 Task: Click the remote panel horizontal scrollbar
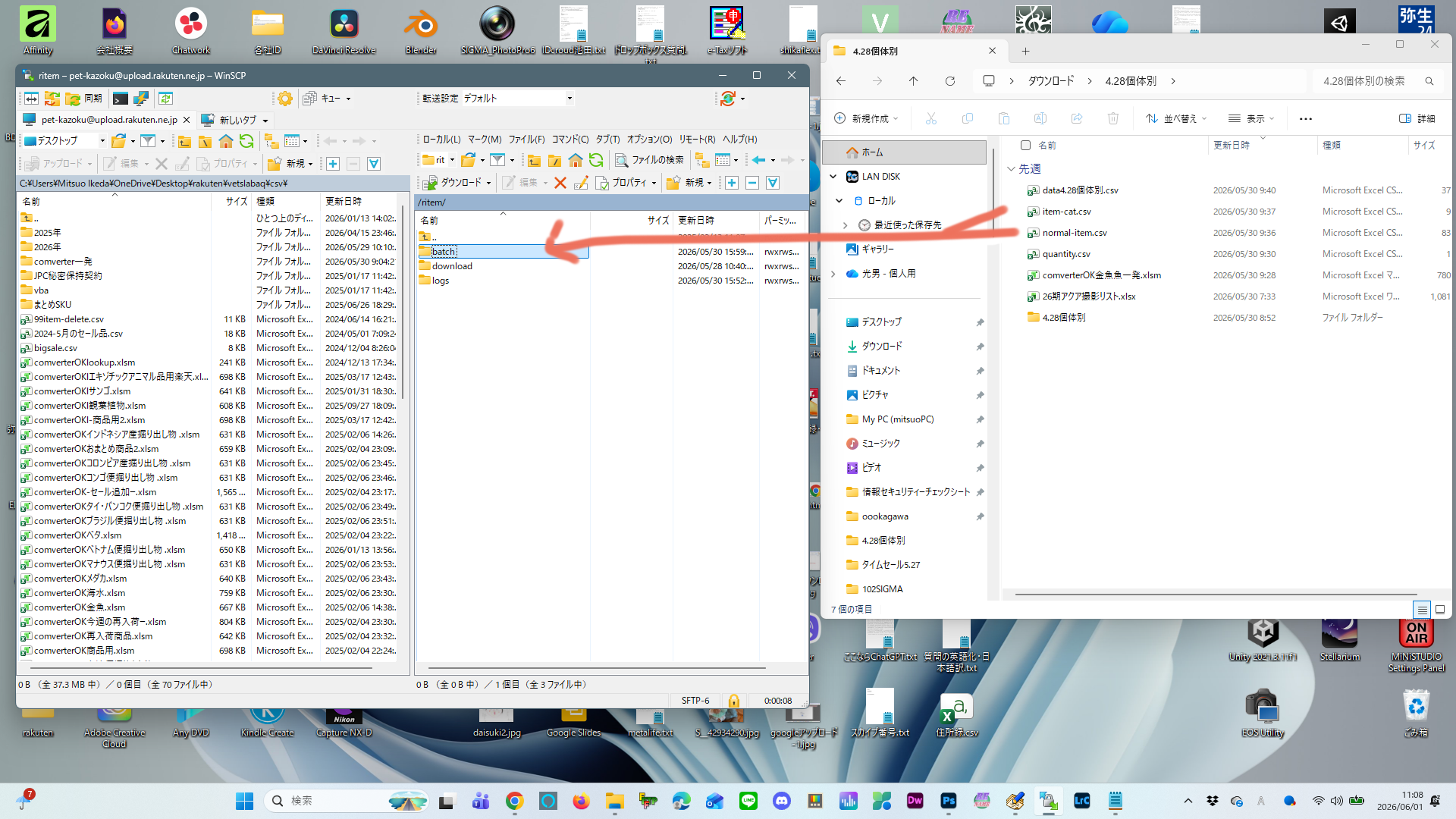click(x=597, y=668)
